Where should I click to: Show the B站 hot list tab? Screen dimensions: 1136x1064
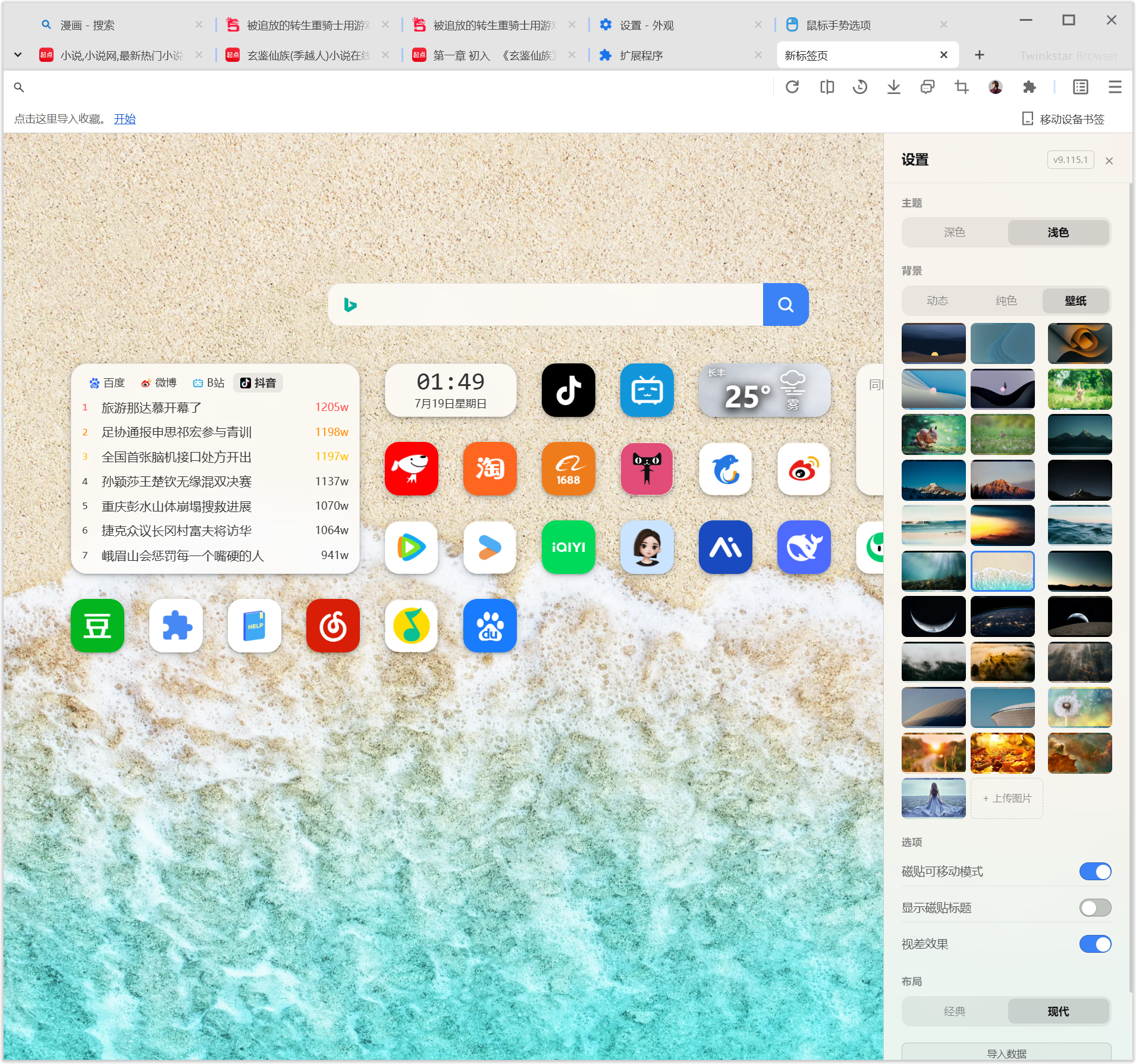[209, 383]
